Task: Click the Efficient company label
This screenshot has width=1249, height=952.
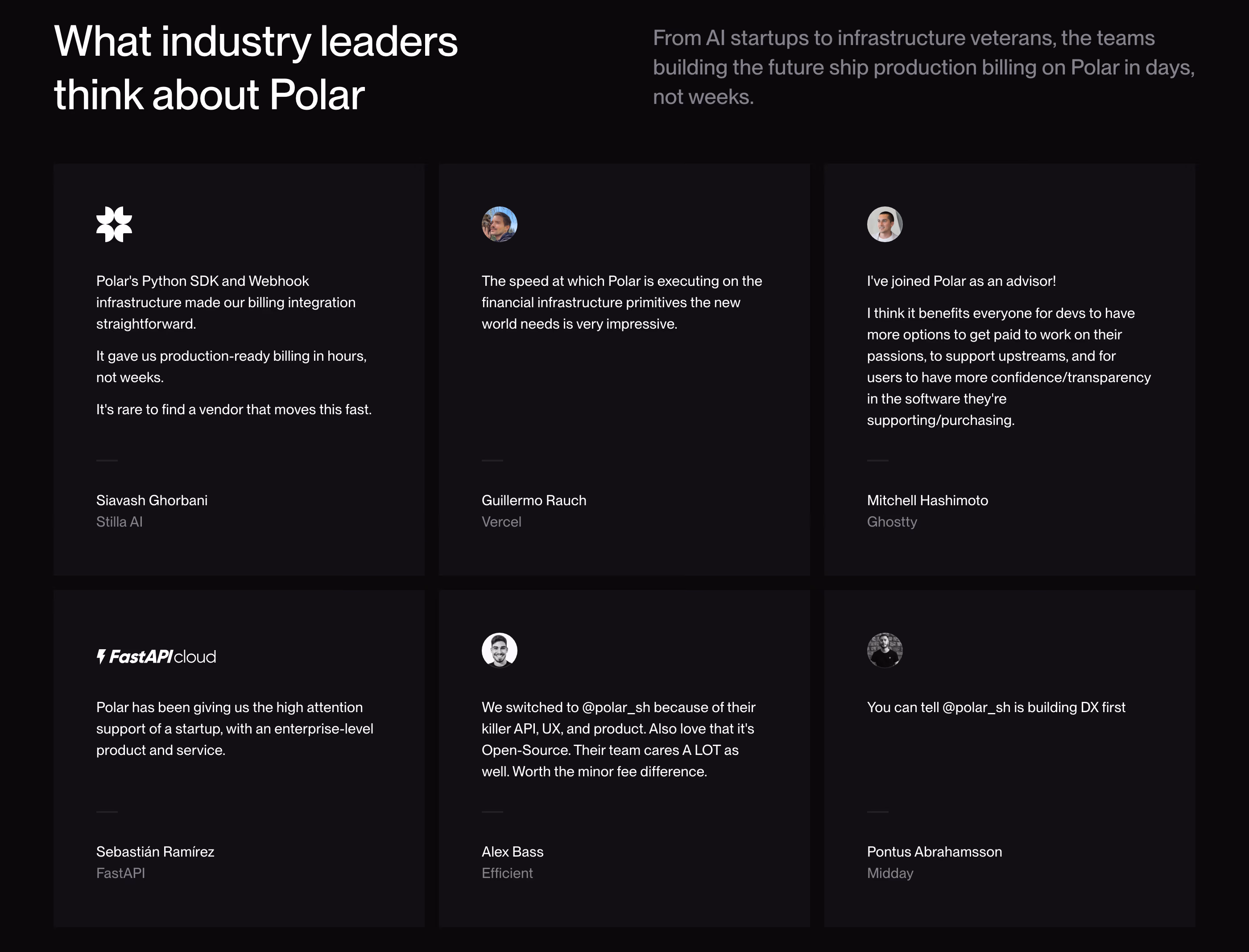Action: click(508, 873)
